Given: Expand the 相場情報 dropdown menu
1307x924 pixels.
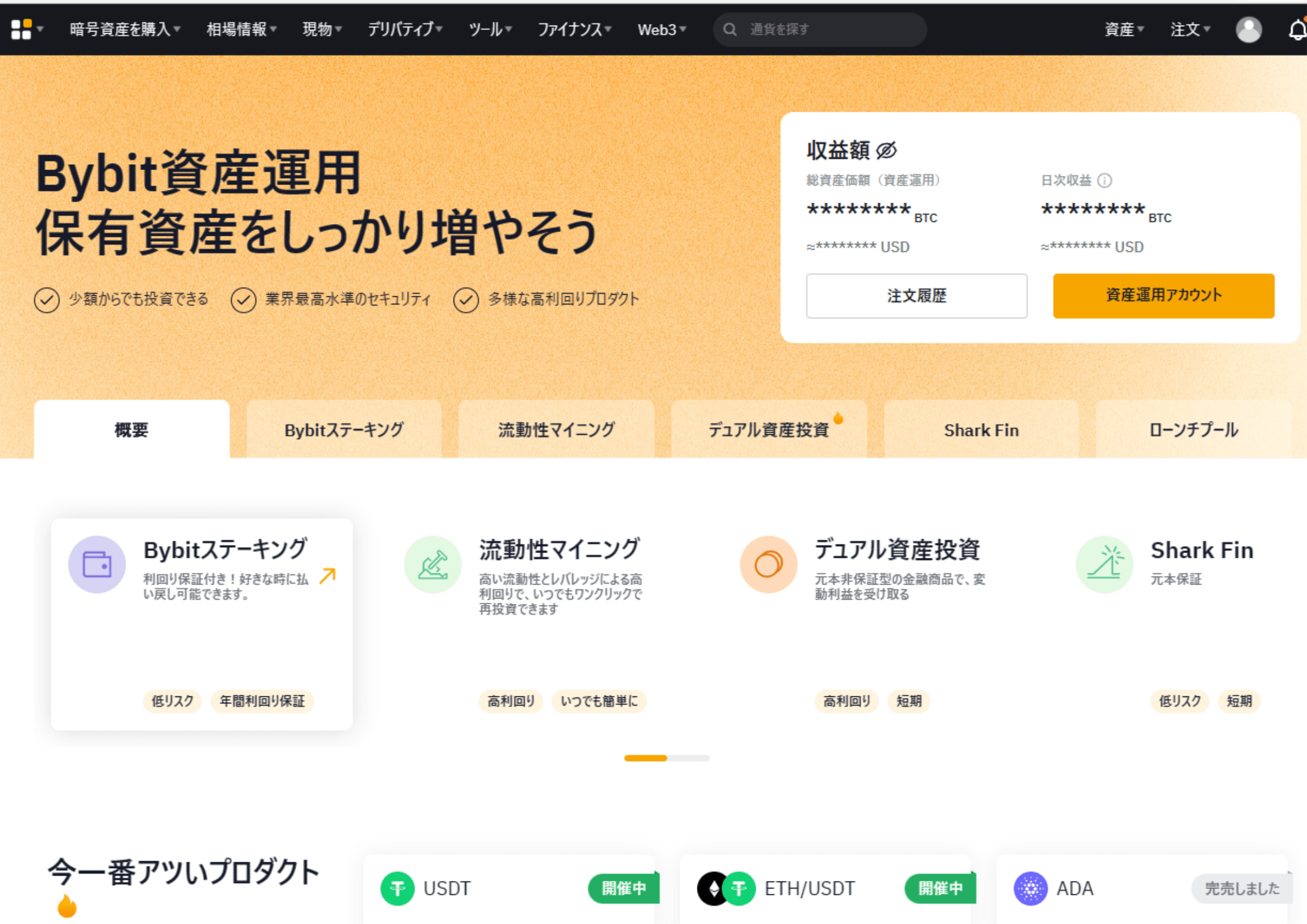Looking at the screenshot, I should pos(242,29).
